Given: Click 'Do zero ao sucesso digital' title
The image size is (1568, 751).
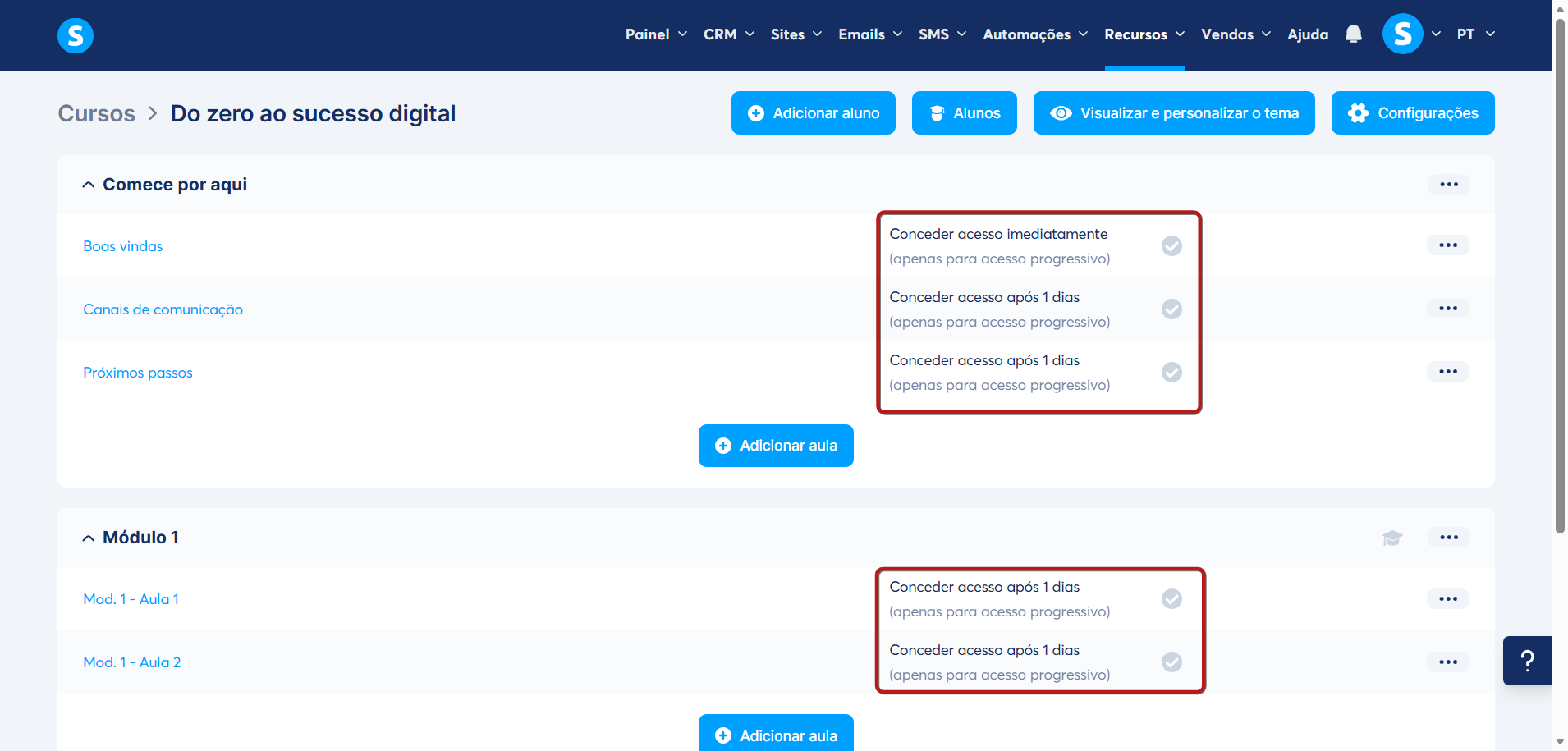Looking at the screenshot, I should coord(313,113).
